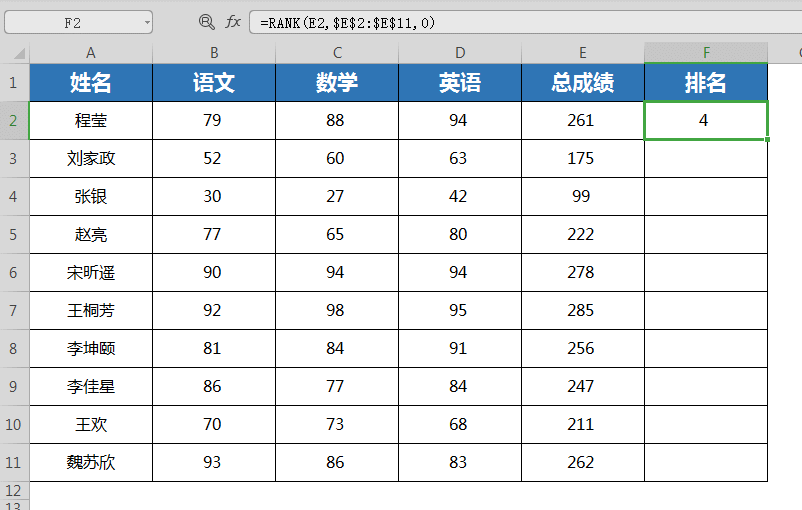
Task: Select empty ranking cell in 刘家政 row
Action: (706, 159)
